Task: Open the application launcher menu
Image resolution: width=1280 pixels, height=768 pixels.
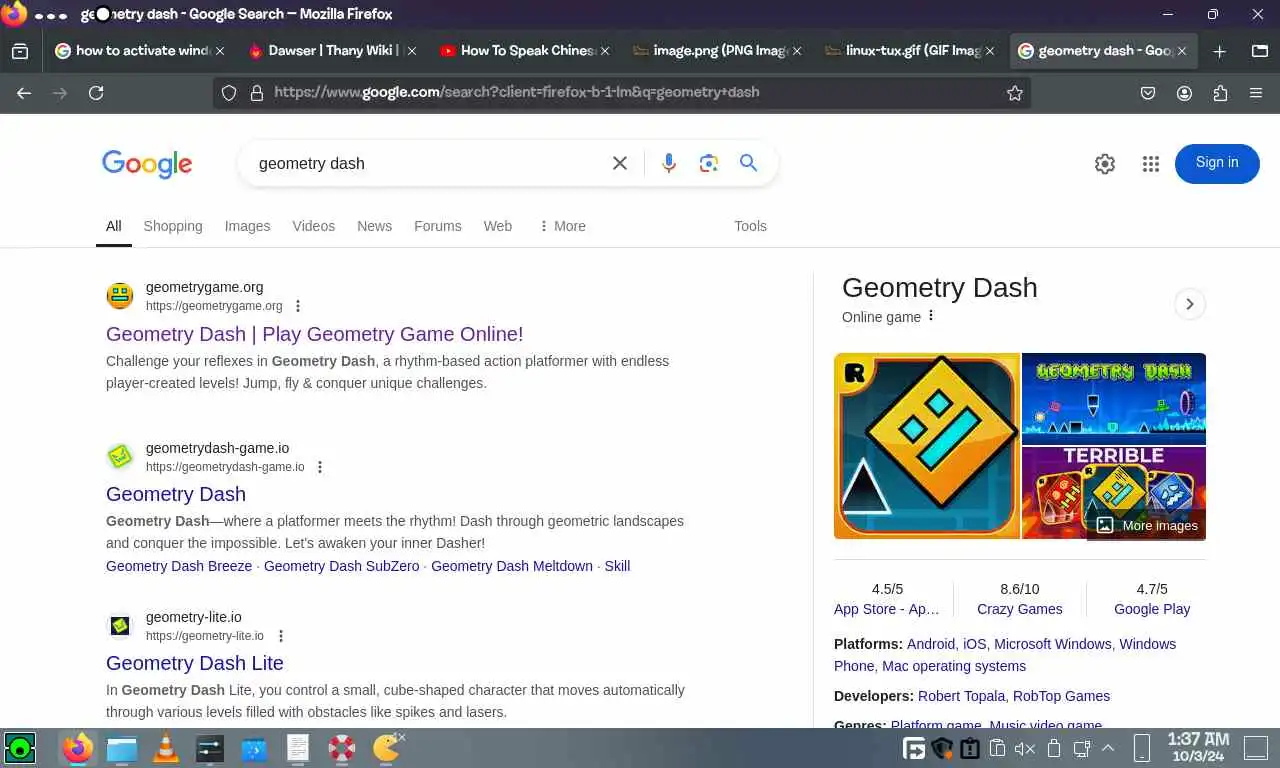Action: [20, 748]
